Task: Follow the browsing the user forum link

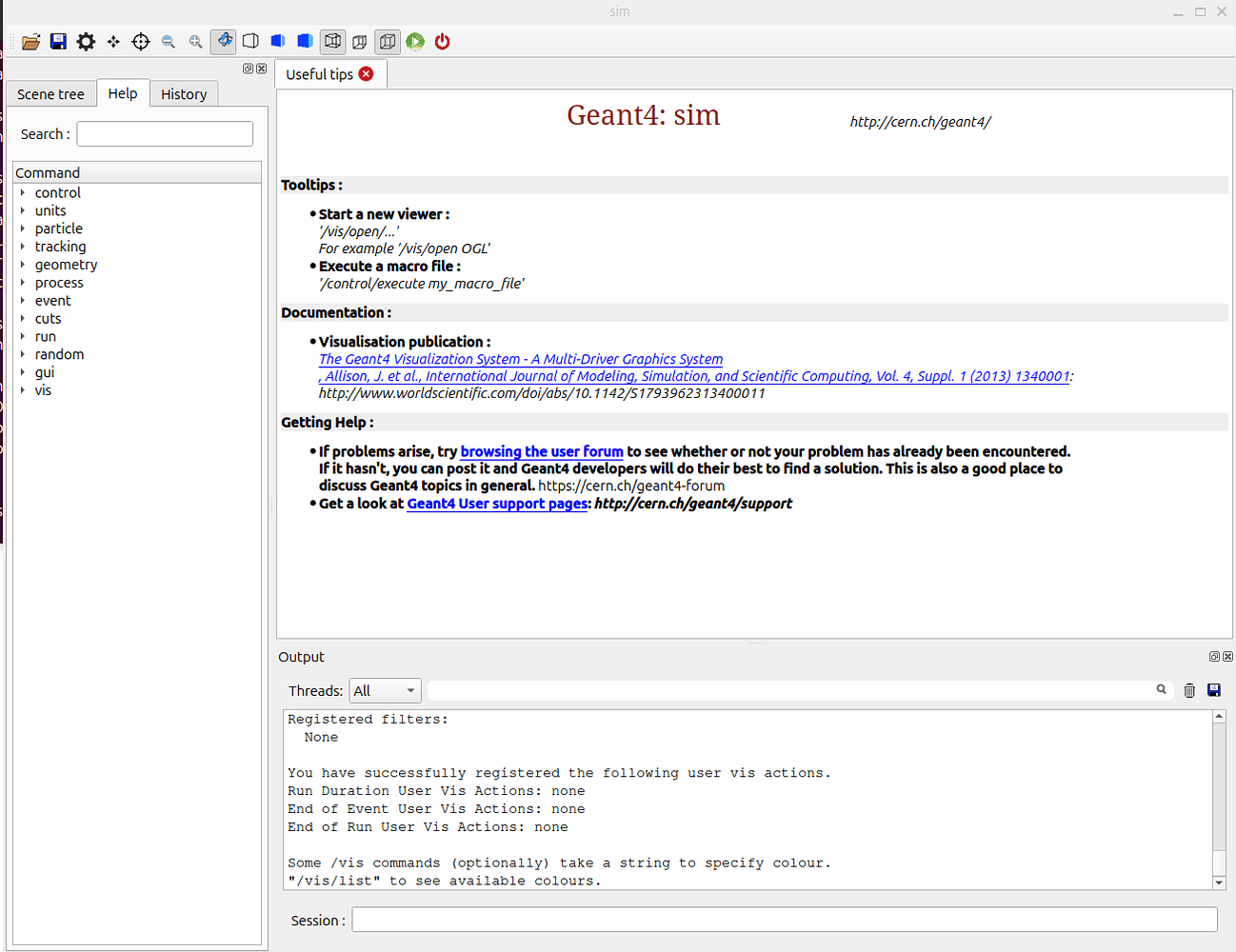Action: [541, 451]
